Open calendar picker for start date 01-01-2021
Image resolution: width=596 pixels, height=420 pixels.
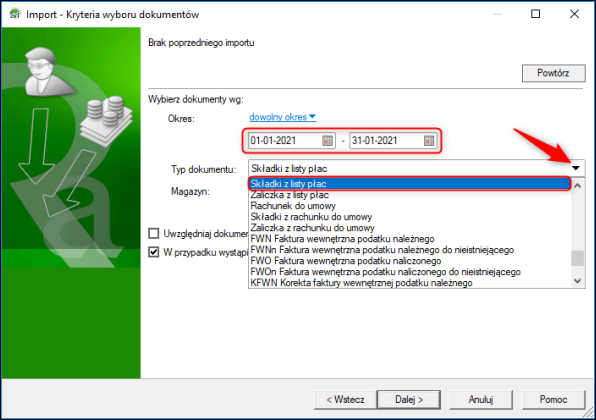point(327,141)
